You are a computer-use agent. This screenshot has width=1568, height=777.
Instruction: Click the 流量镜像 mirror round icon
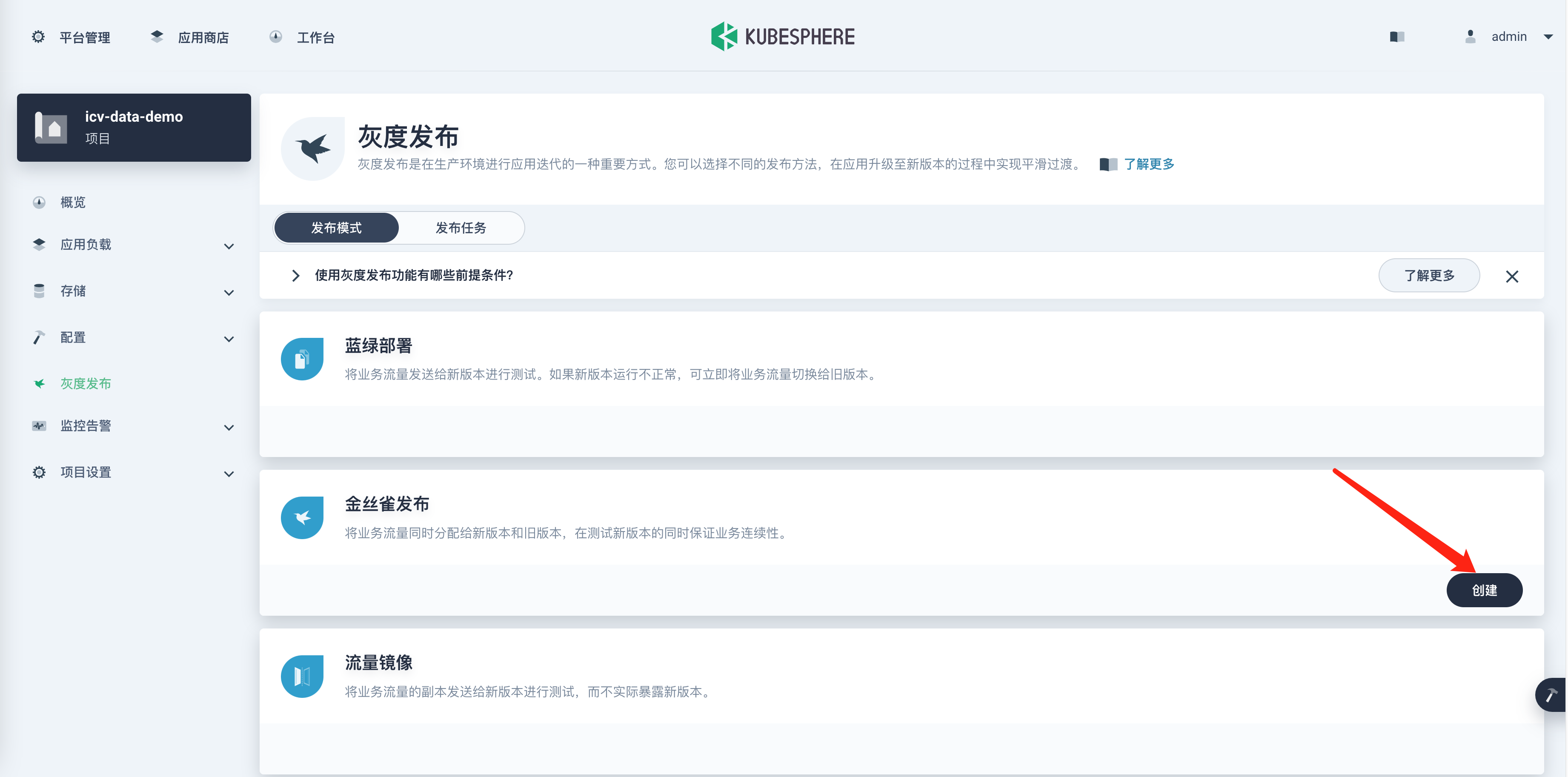[x=302, y=676]
